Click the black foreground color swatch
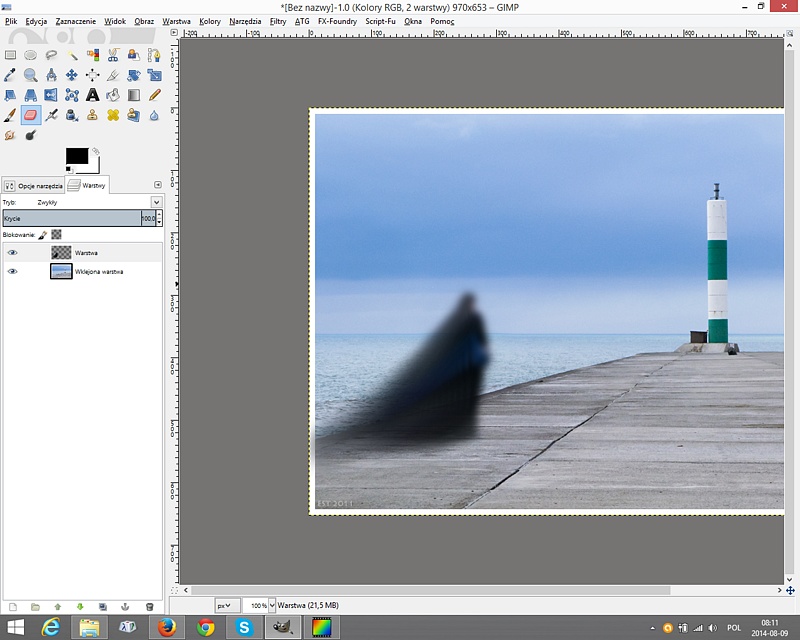 point(76,156)
